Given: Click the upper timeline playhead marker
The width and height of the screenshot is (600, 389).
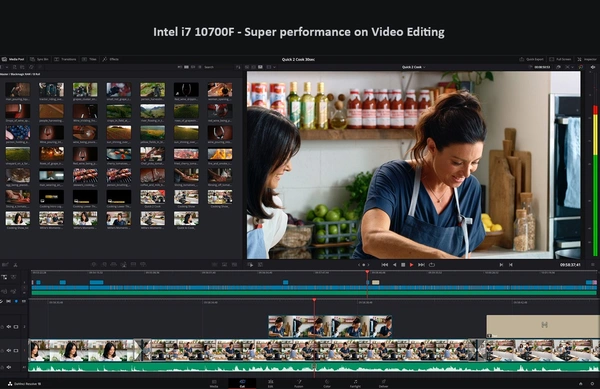Looking at the screenshot, I should click(x=367, y=272).
